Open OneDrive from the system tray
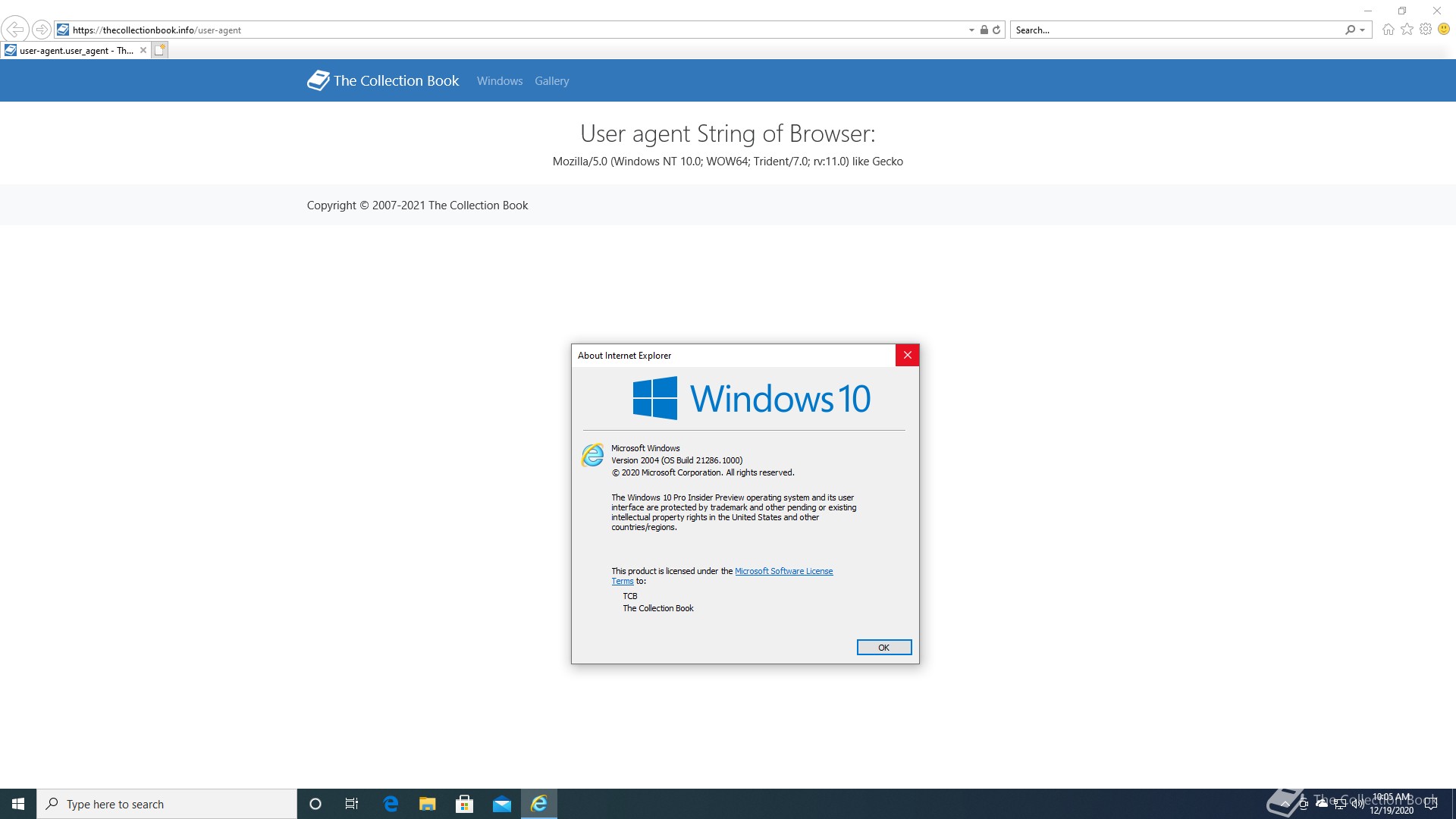Image resolution: width=1456 pixels, height=819 pixels. click(1322, 804)
